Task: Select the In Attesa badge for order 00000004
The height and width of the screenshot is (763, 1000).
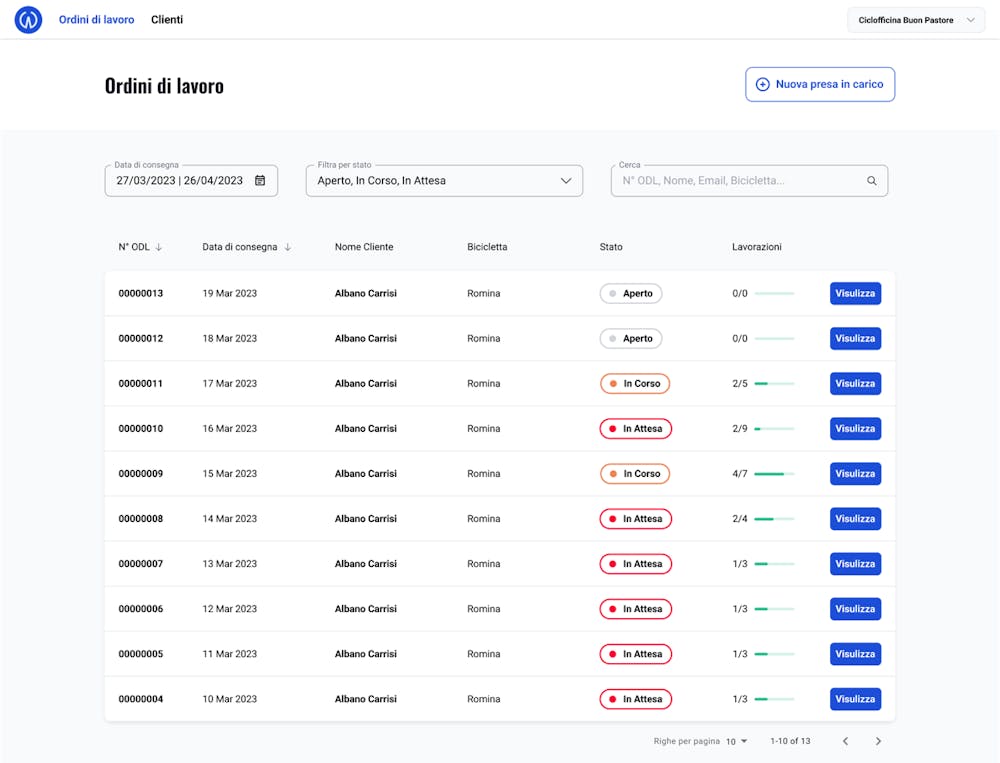Action: pyautogui.click(x=636, y=699)
